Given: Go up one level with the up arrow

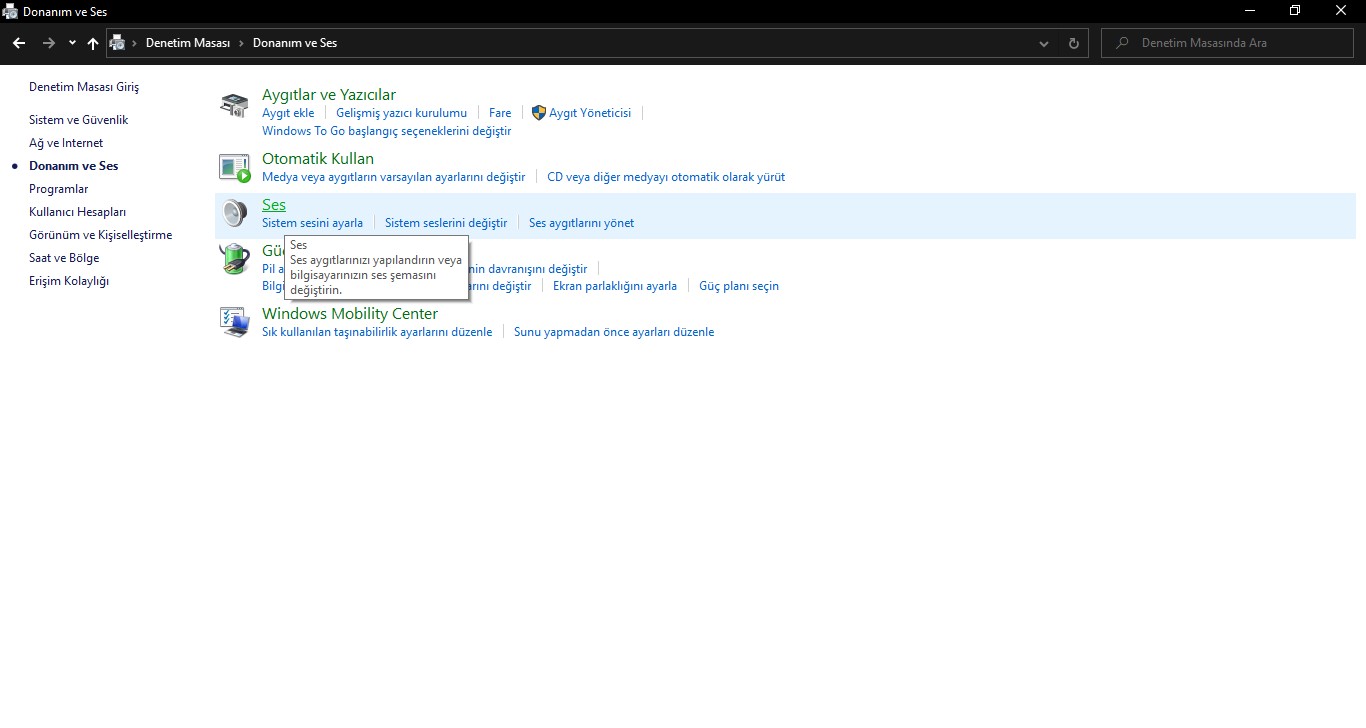Looking at the screenshot, I should click(93, 43).
